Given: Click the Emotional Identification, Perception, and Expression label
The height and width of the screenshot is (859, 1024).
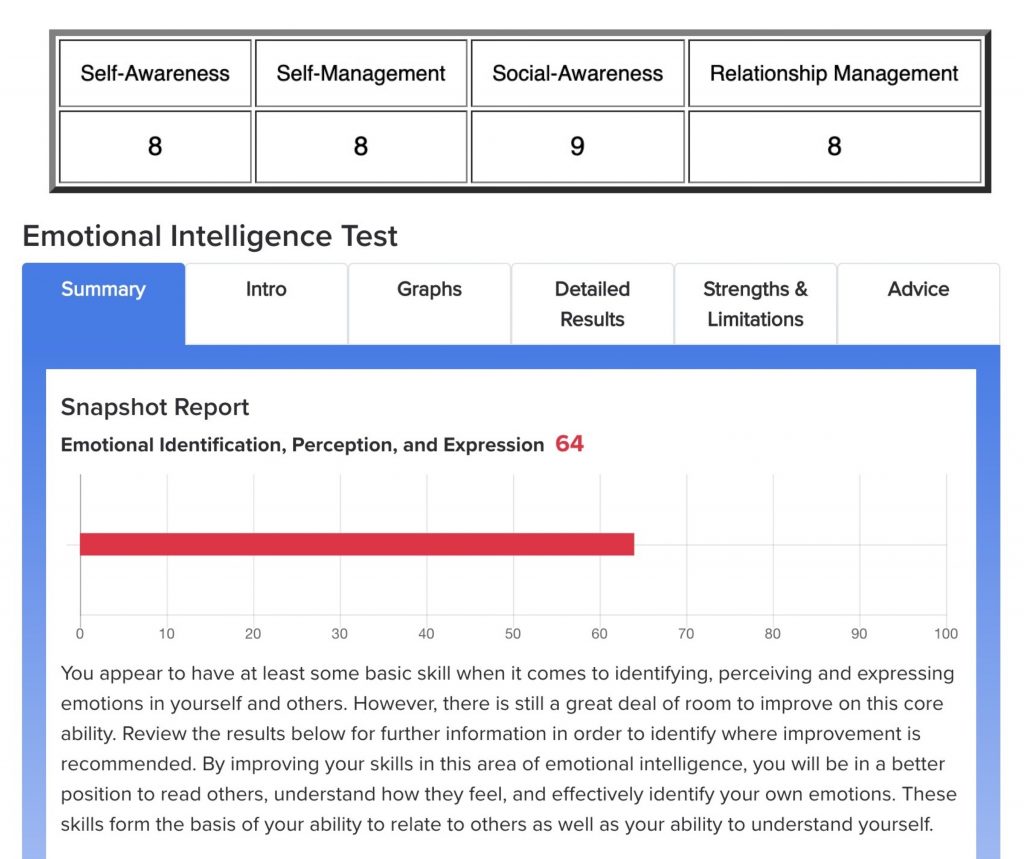Looking at the screenshot, I should tap(302, 445).
